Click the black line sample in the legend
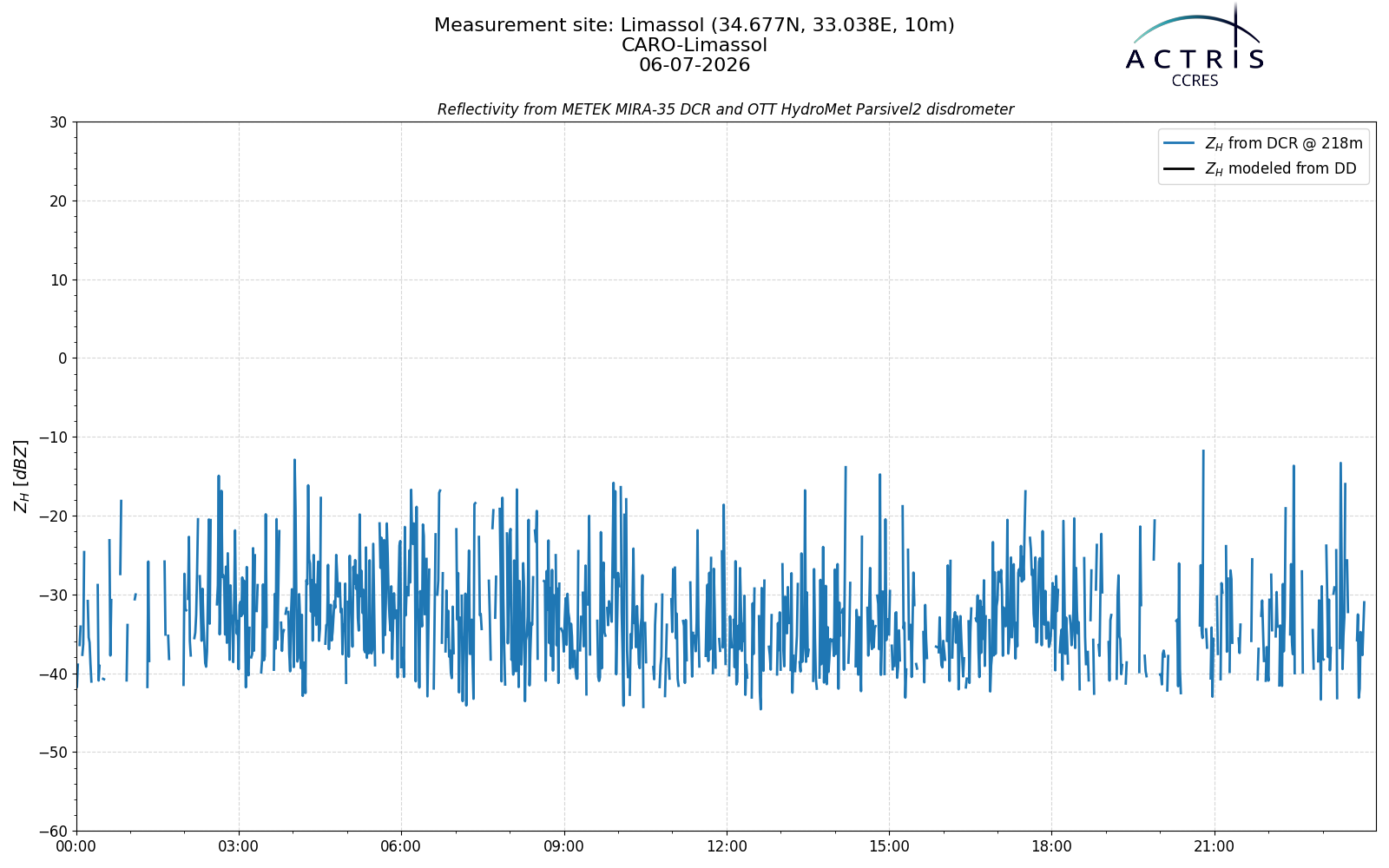Image resolution: width=1389 pixels, height=868 pixels. point(1180,169)
